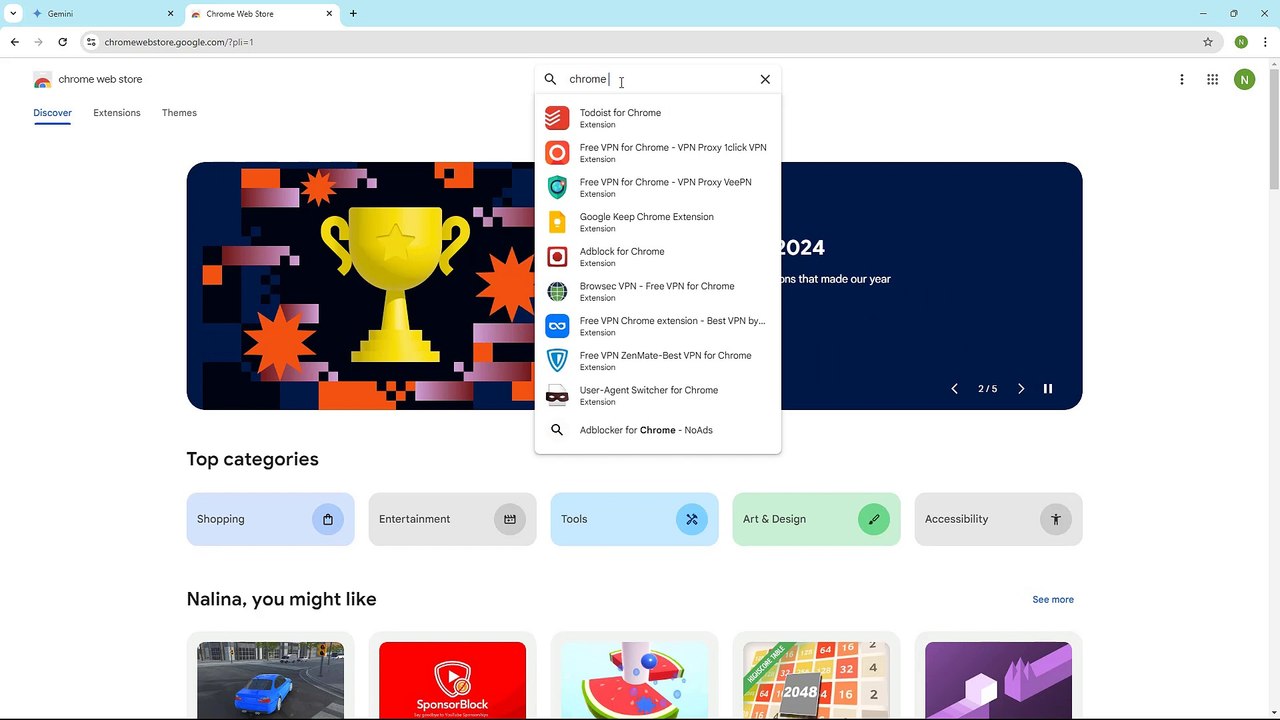Close the Gemini tab

(170, 14)
